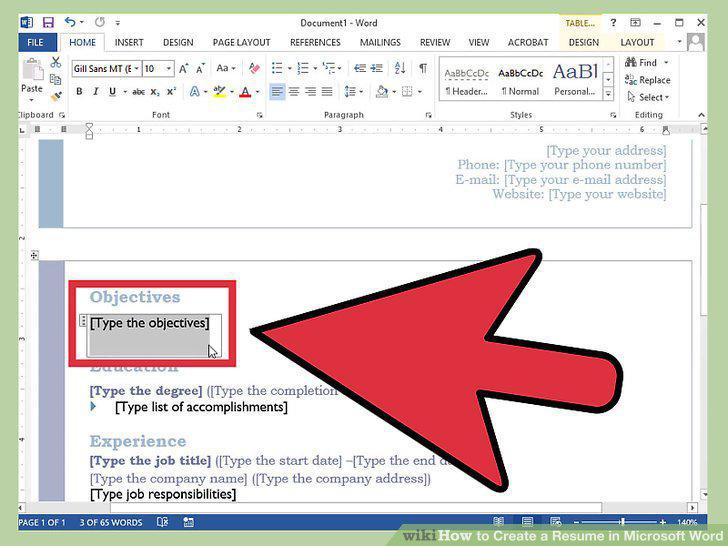This screenshot has width=728, height=546.
Task: Click the Type the objectives placeholder field
Action: 150,323
